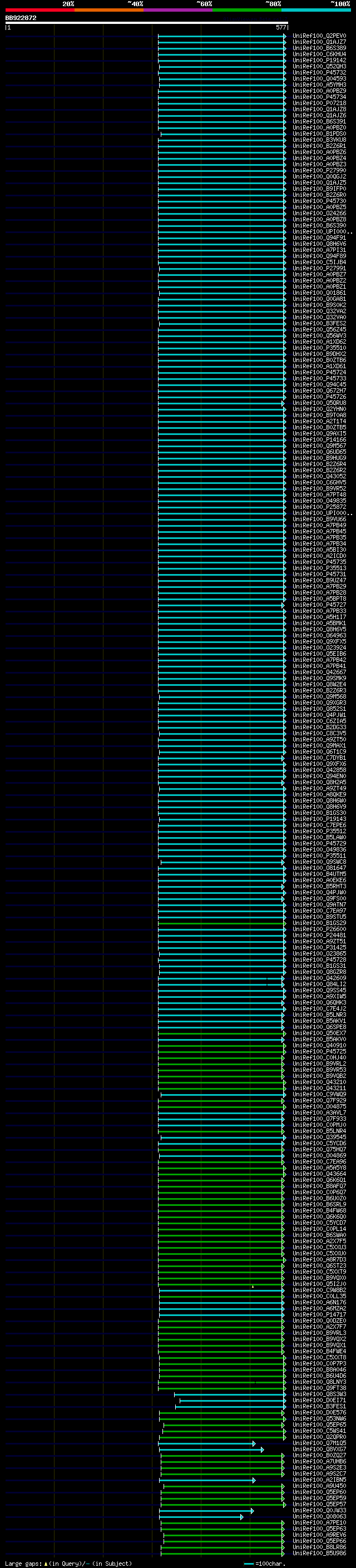Select hit UniRef100_Q8GZR8
The height and width of the screenshot is (1568, 356).
pyautogui.click(x=319, y=972)
